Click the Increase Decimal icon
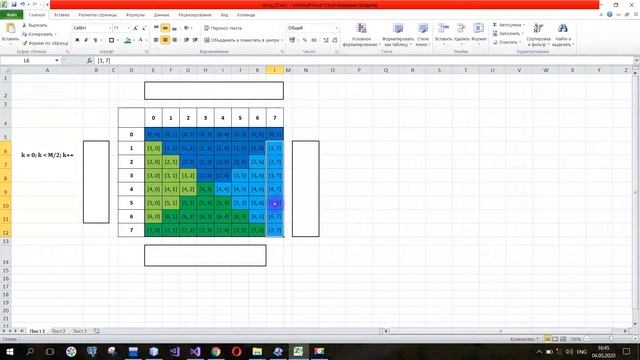Viewport: 640px width, 360px height. click(x=326, y=40)
